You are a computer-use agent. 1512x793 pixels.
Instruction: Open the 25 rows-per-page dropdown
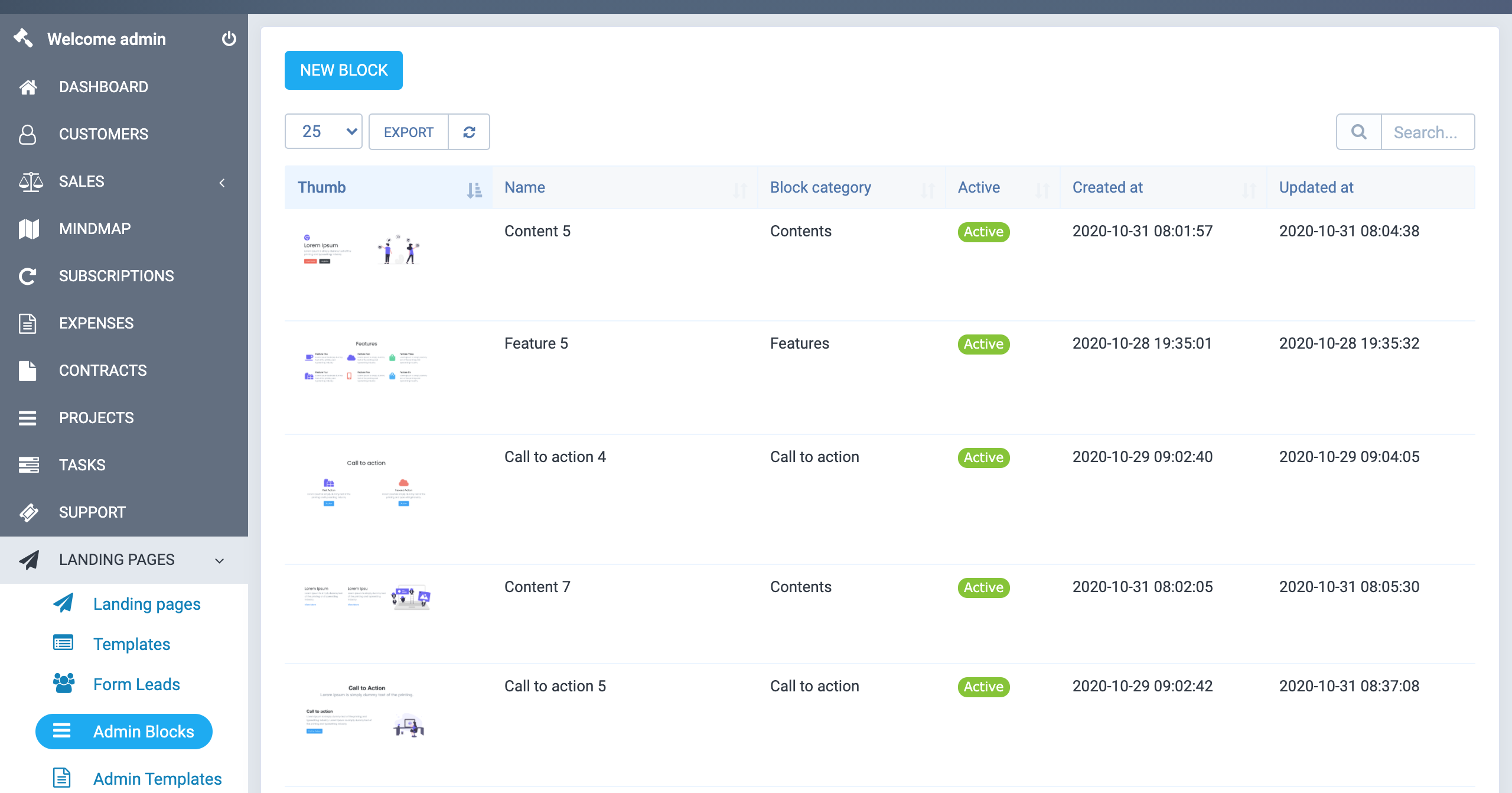click(323, 131)
